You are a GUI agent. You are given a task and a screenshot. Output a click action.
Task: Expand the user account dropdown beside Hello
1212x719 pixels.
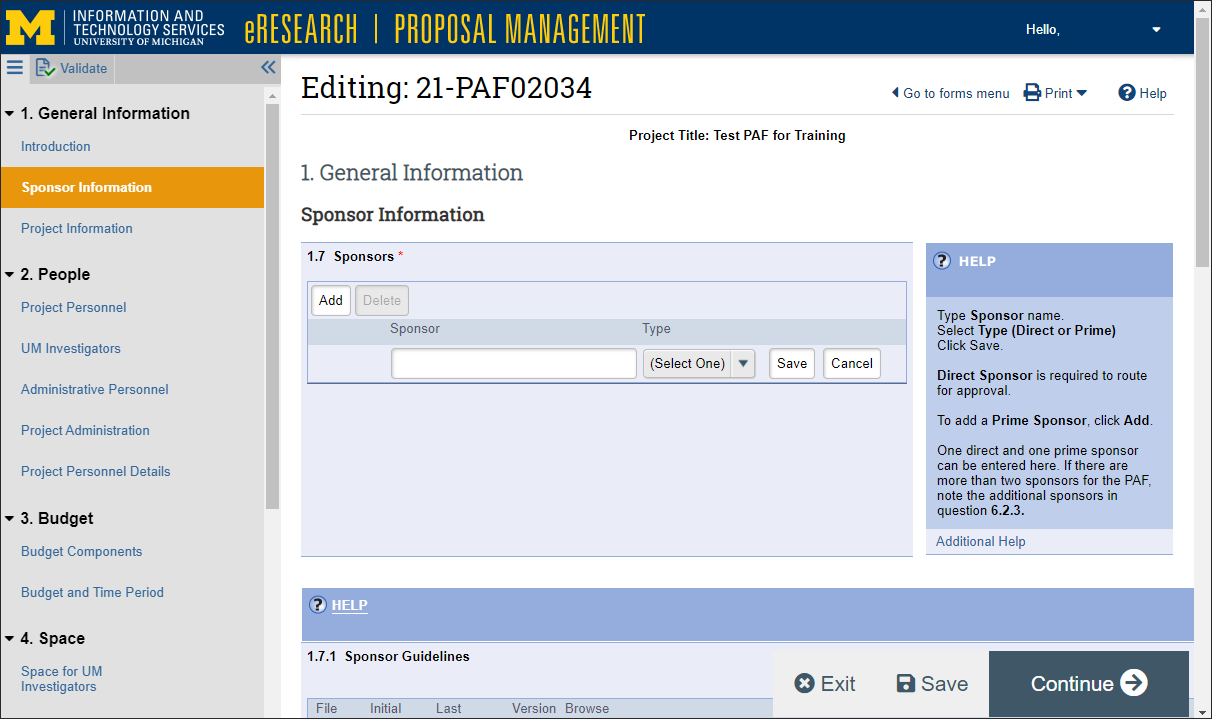[1156, 30]
